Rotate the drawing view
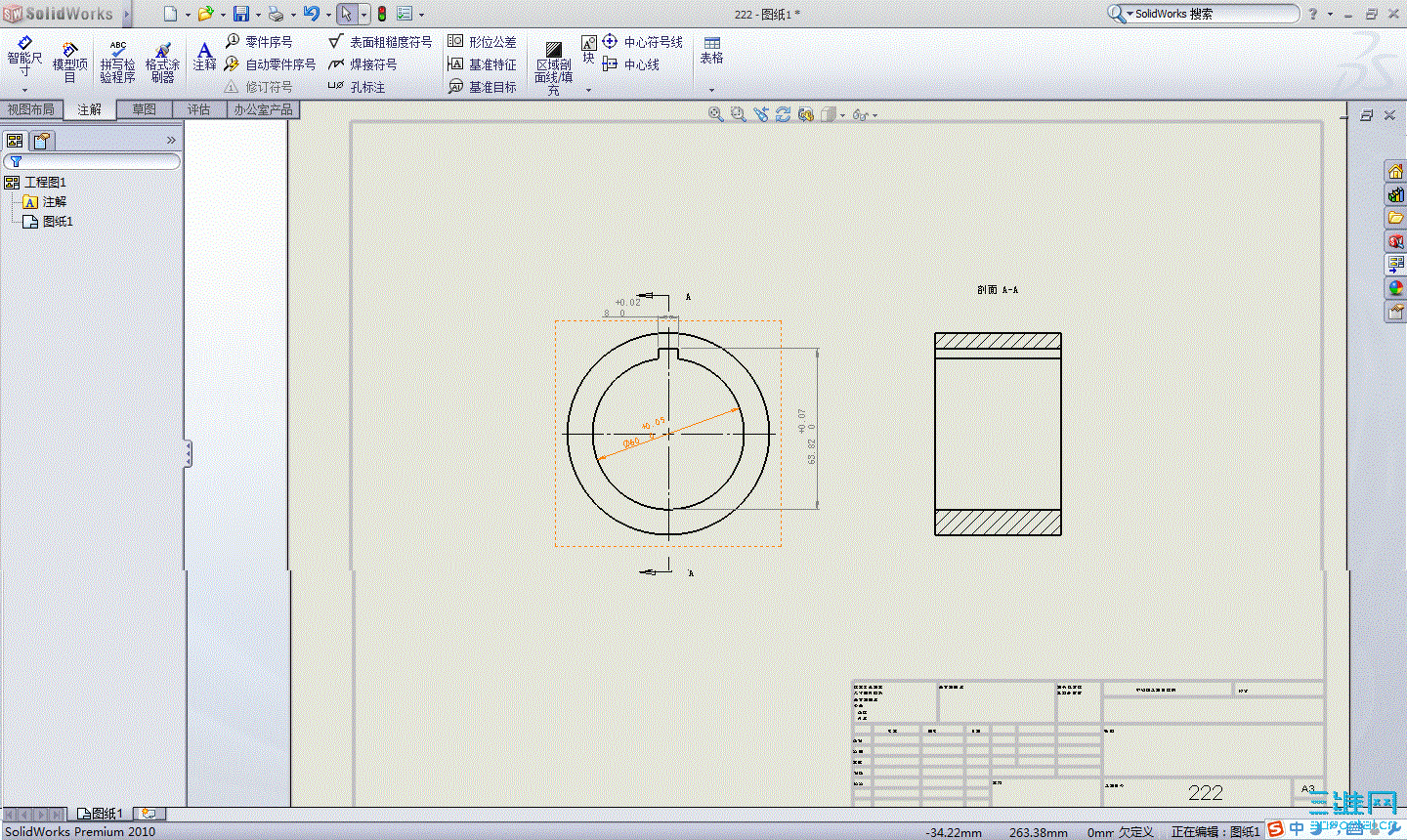 click(x=783, y=114)
